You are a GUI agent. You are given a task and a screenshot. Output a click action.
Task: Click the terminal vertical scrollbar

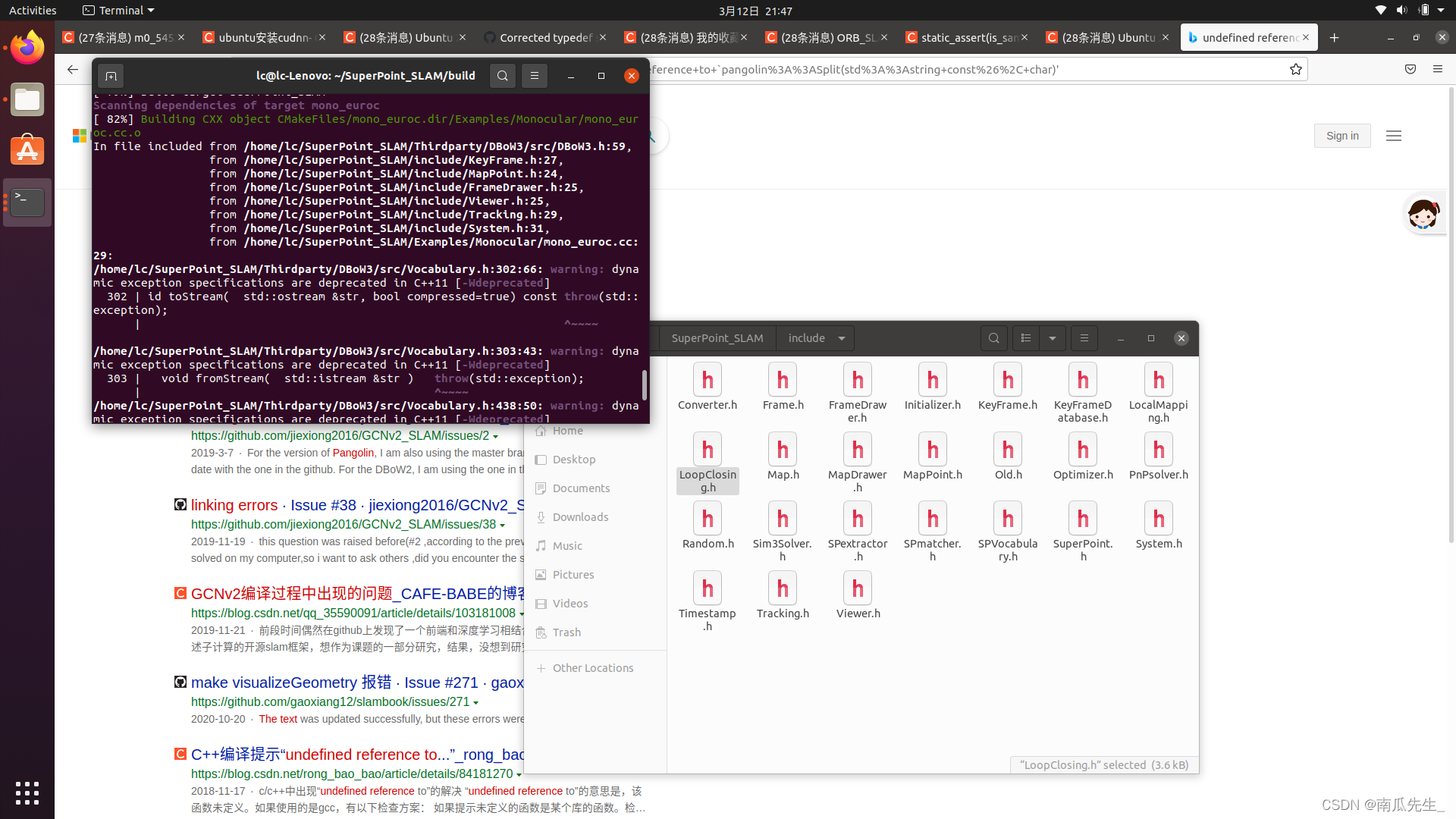pyautogui.click(x=645, y=384)
